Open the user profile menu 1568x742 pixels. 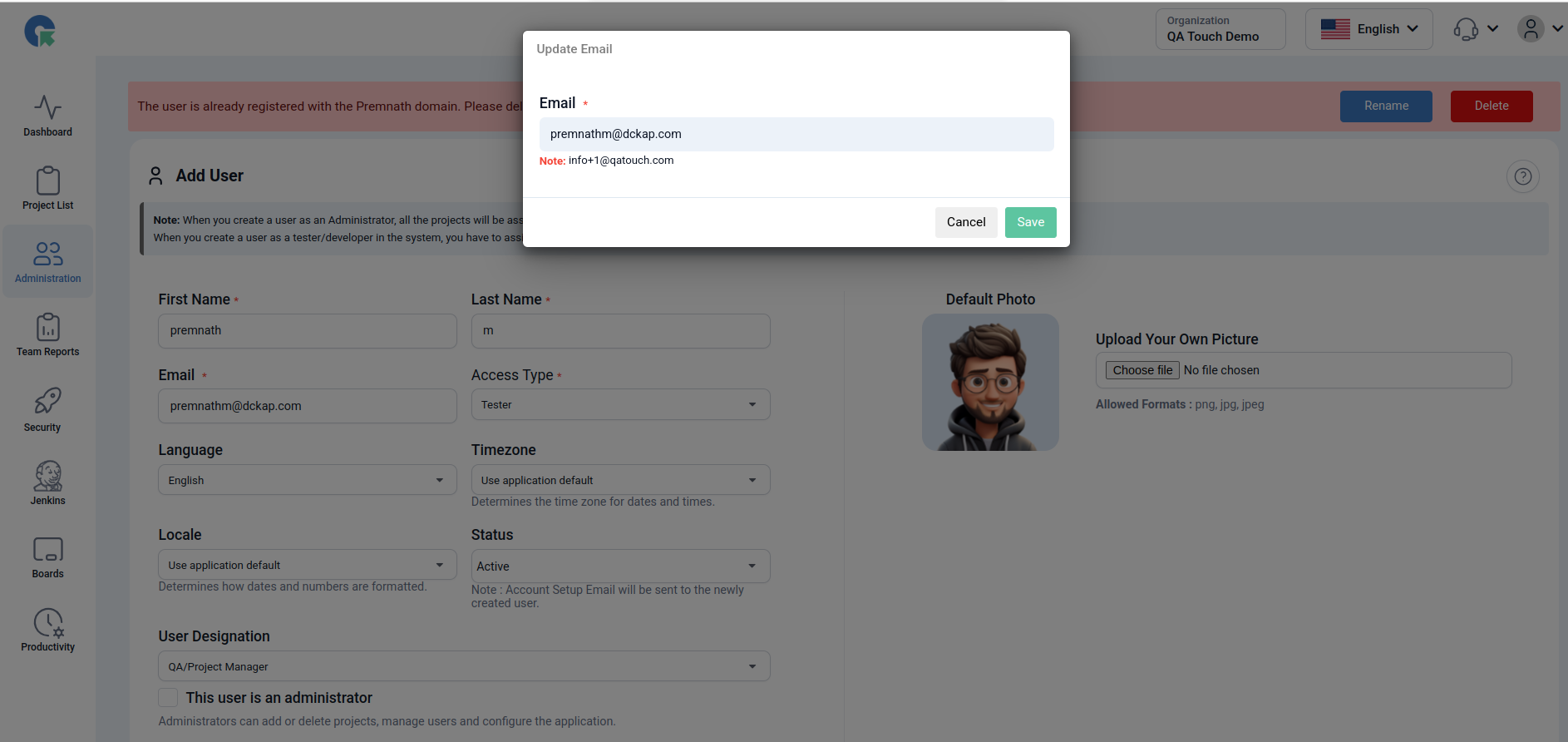click(x=1540, y=29)
